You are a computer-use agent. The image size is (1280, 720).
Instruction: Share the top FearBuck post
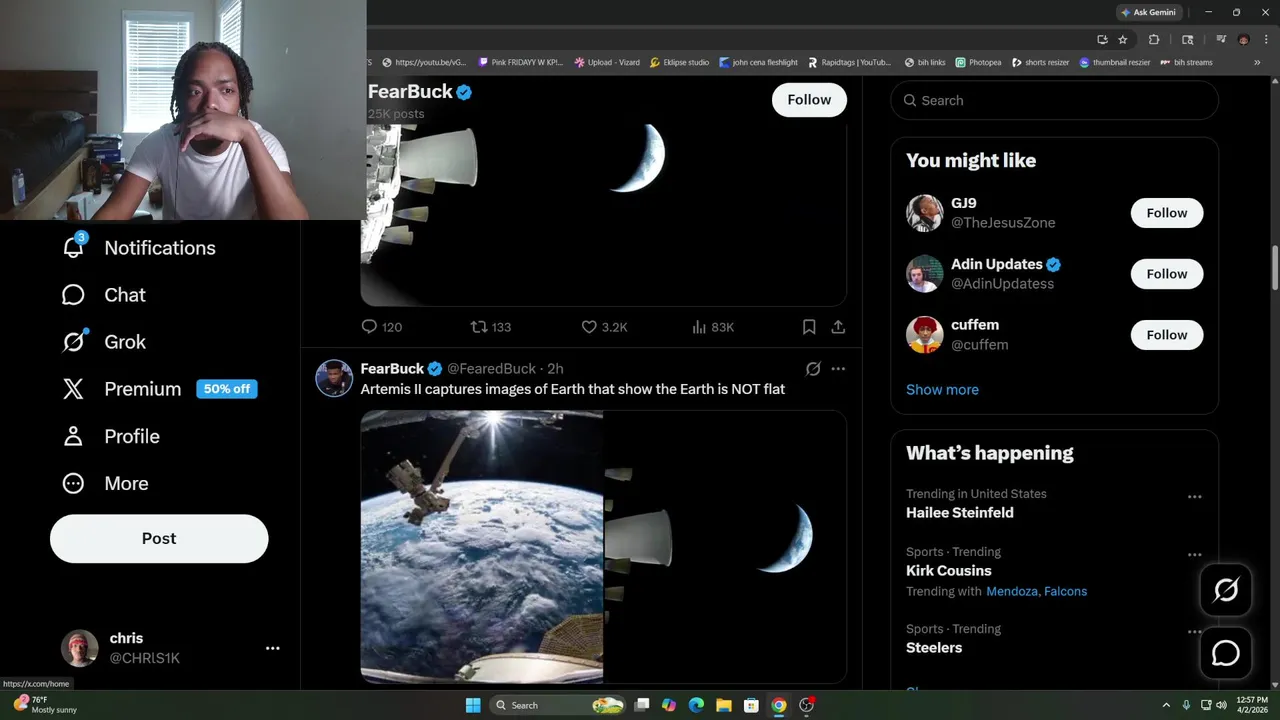[x=838, y=327]
